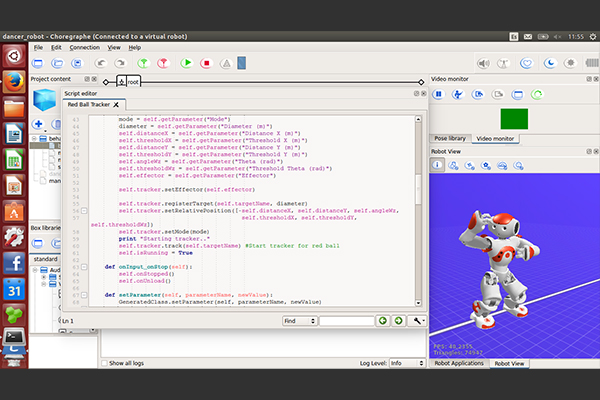Screen dimensions: 600x400
Task: Click the green Connect to robot icon
Action: coord(144,63)
